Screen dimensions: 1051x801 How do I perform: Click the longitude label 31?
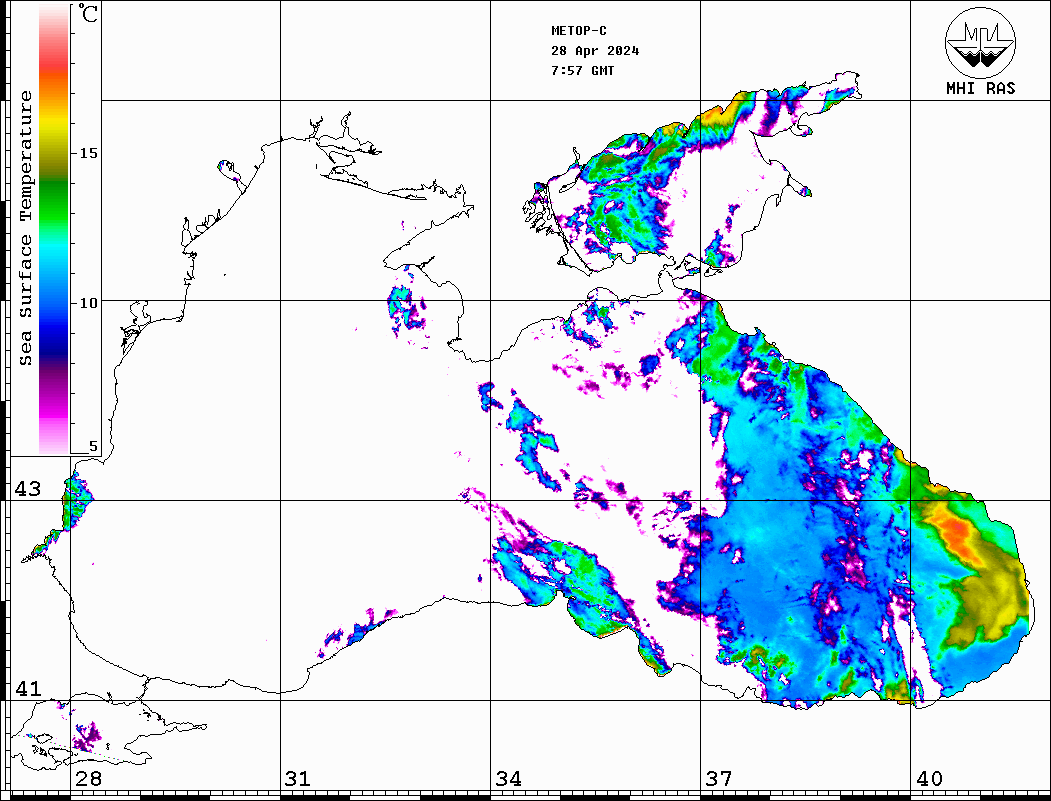[x=297, y=779]
